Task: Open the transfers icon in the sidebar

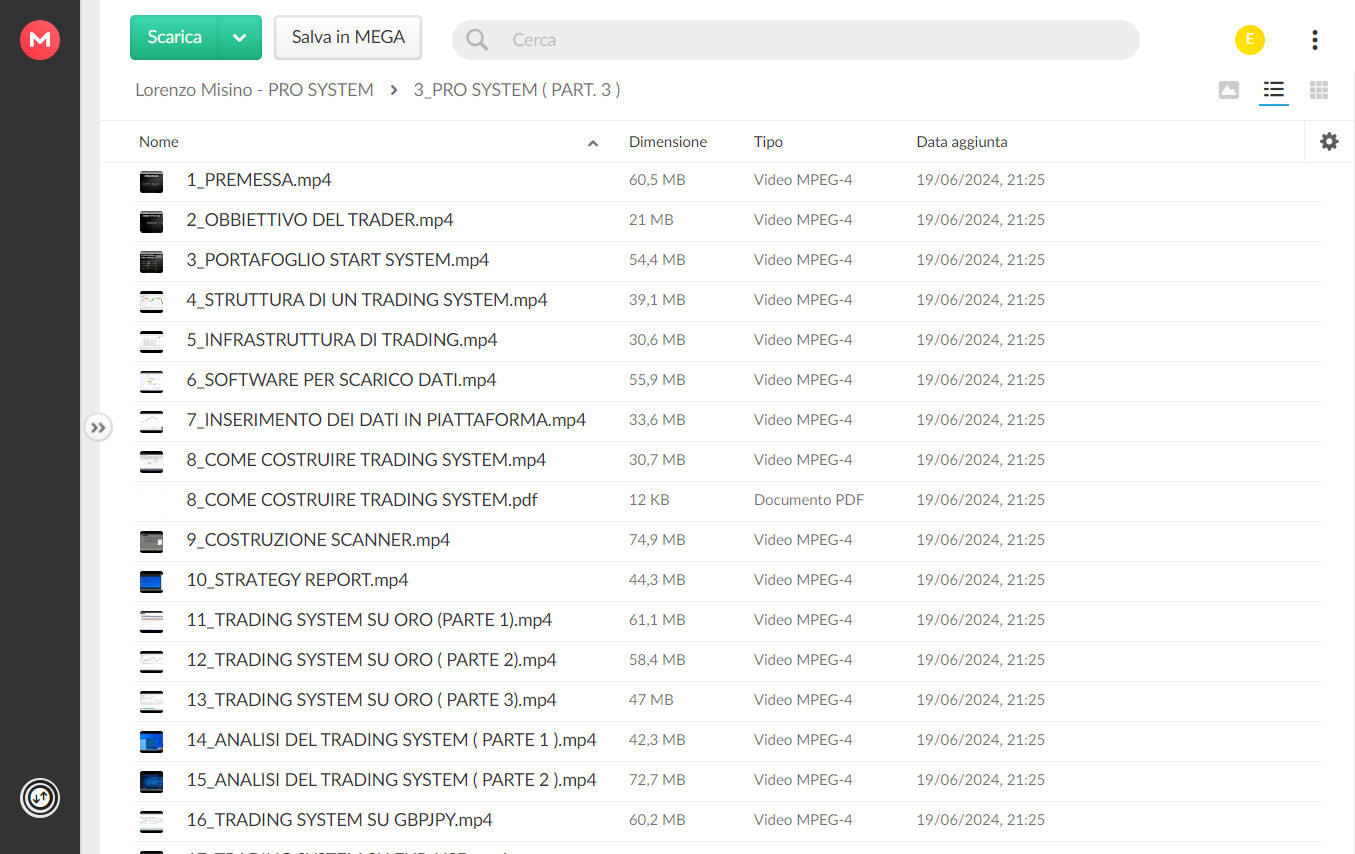Action: pyautogui.click(x=40, y=798)
